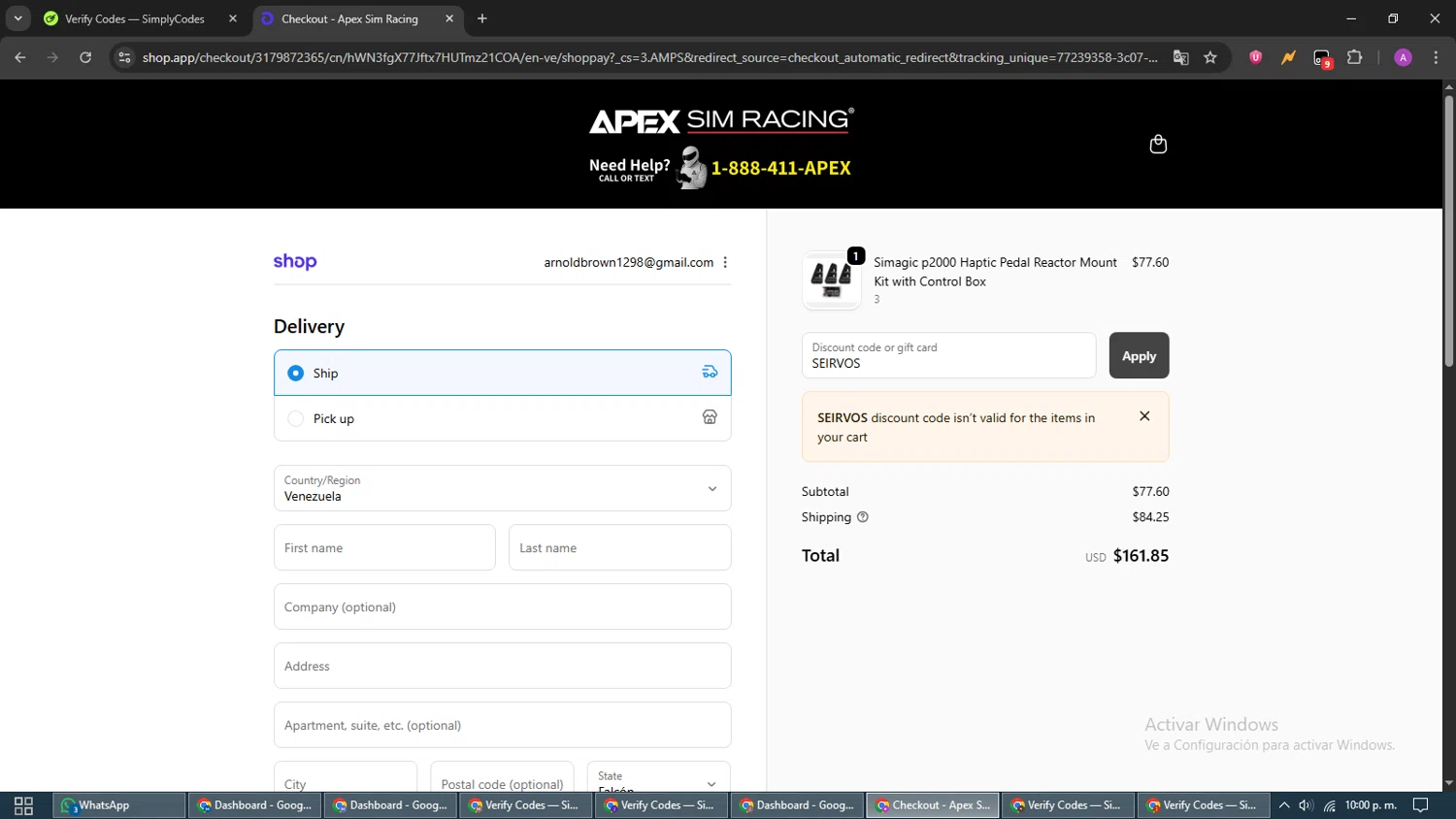Viewport: 1456px width, 819px height.
Task: Open WhatsApp from the taskbar
Action: (118, 805)
